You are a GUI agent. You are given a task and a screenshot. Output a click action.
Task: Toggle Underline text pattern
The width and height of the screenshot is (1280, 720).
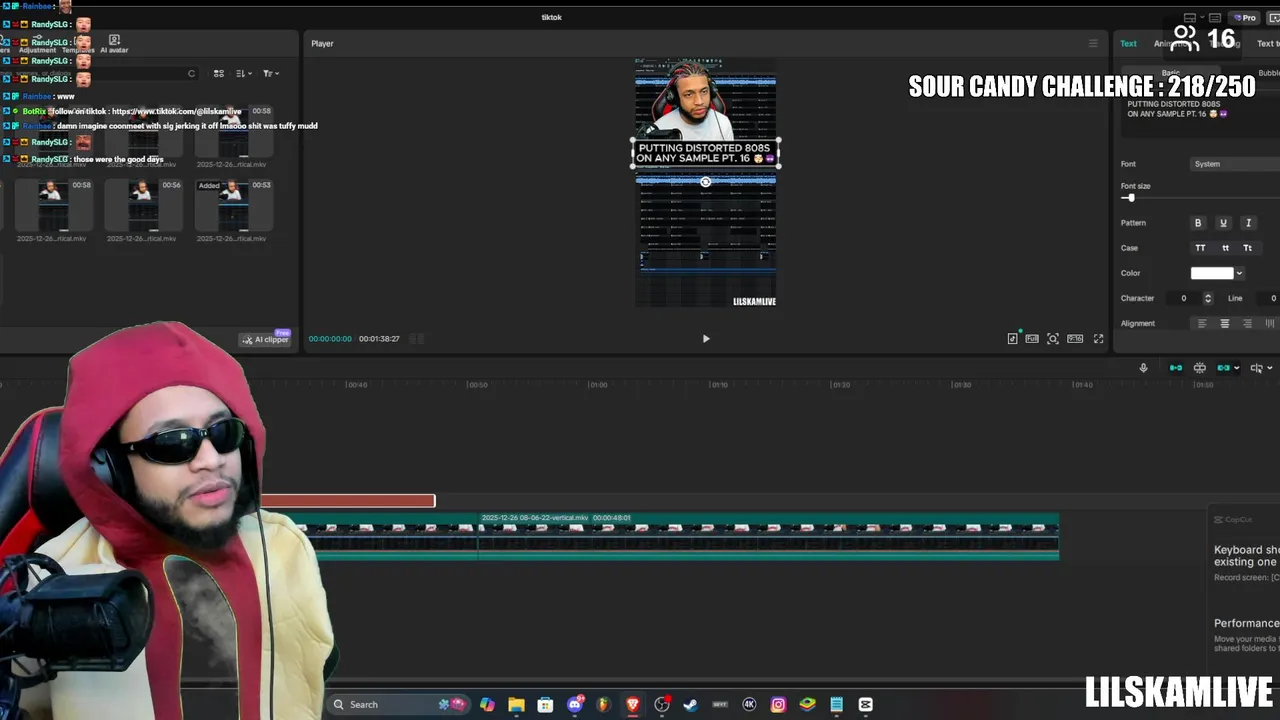pos(1223,223)
